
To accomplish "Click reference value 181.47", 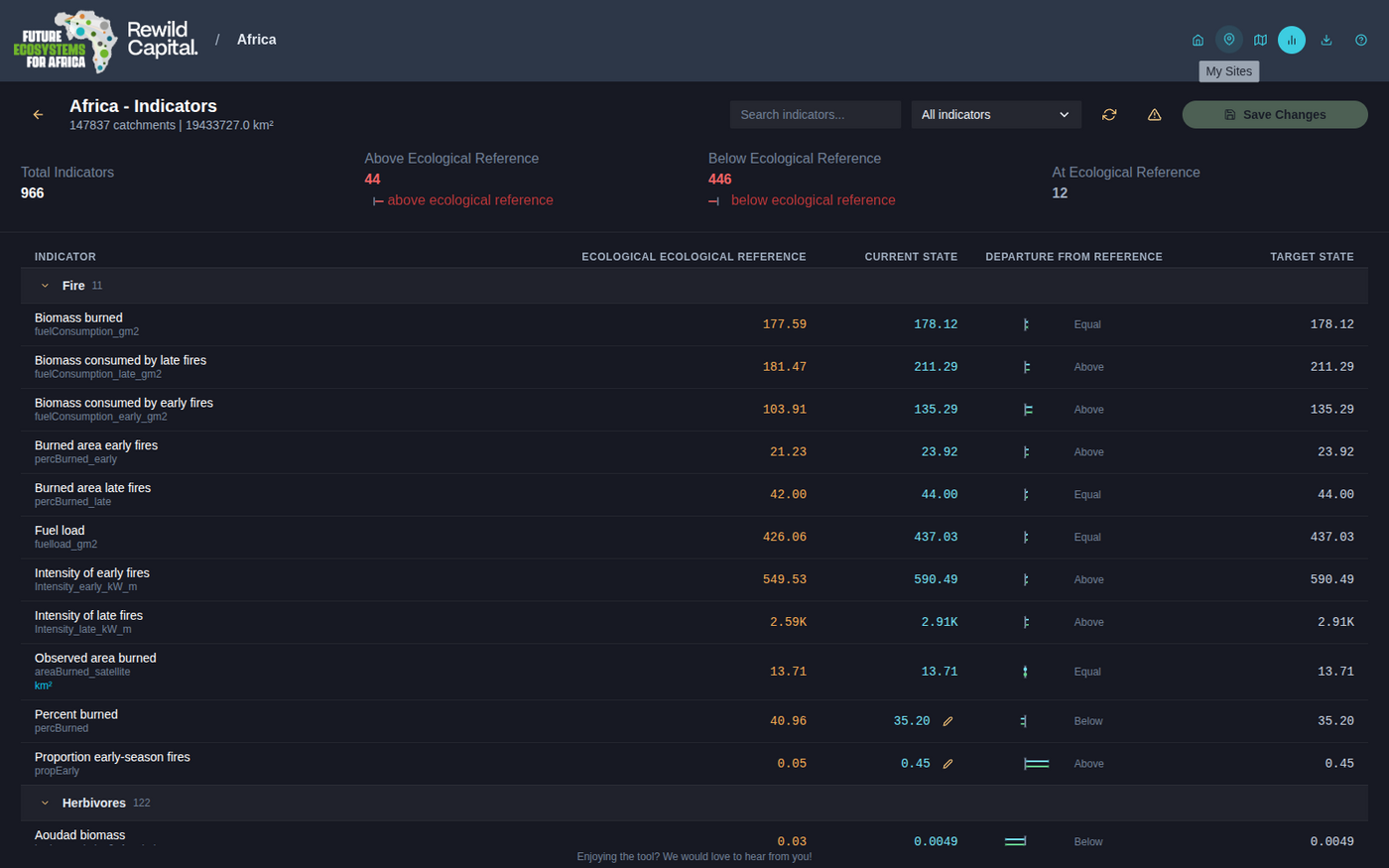I will click(x=784, y=367).
